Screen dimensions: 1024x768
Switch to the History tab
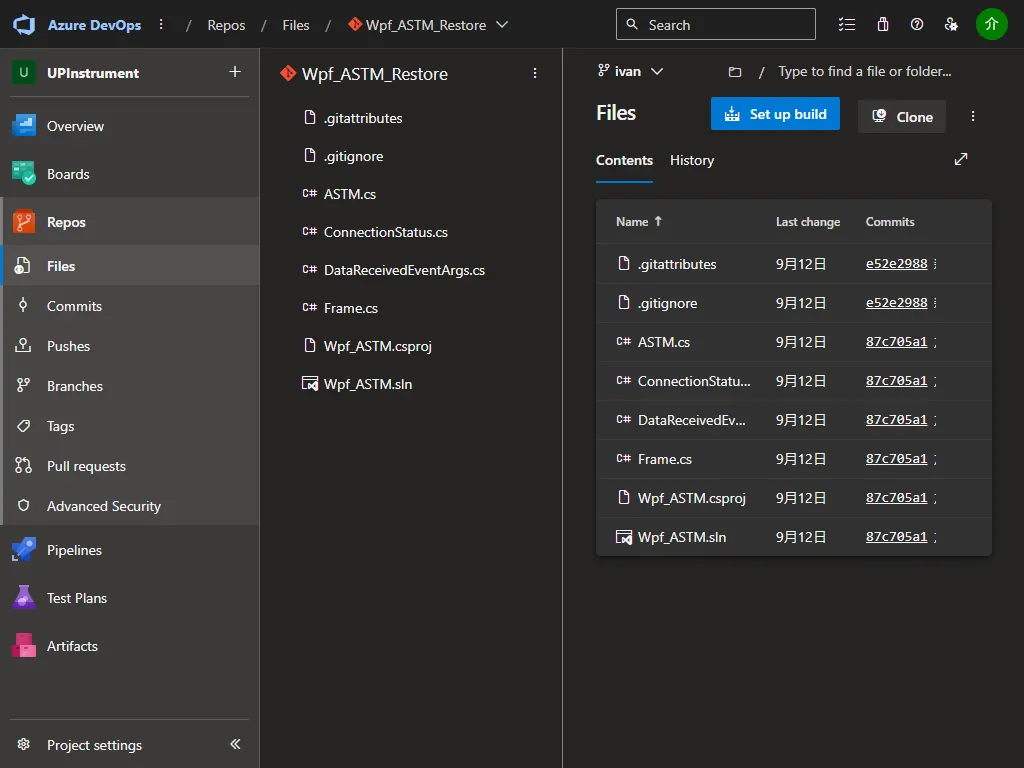(692, 160)
